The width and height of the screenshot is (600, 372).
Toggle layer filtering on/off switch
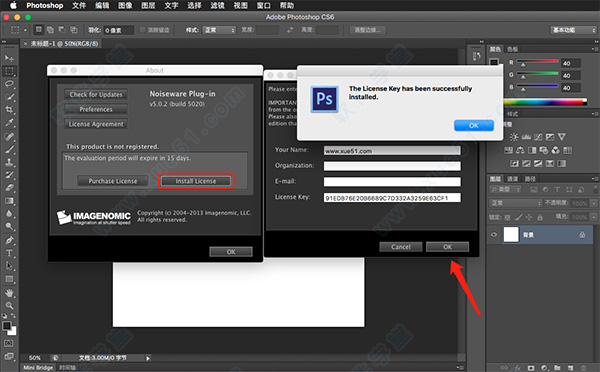596,189
